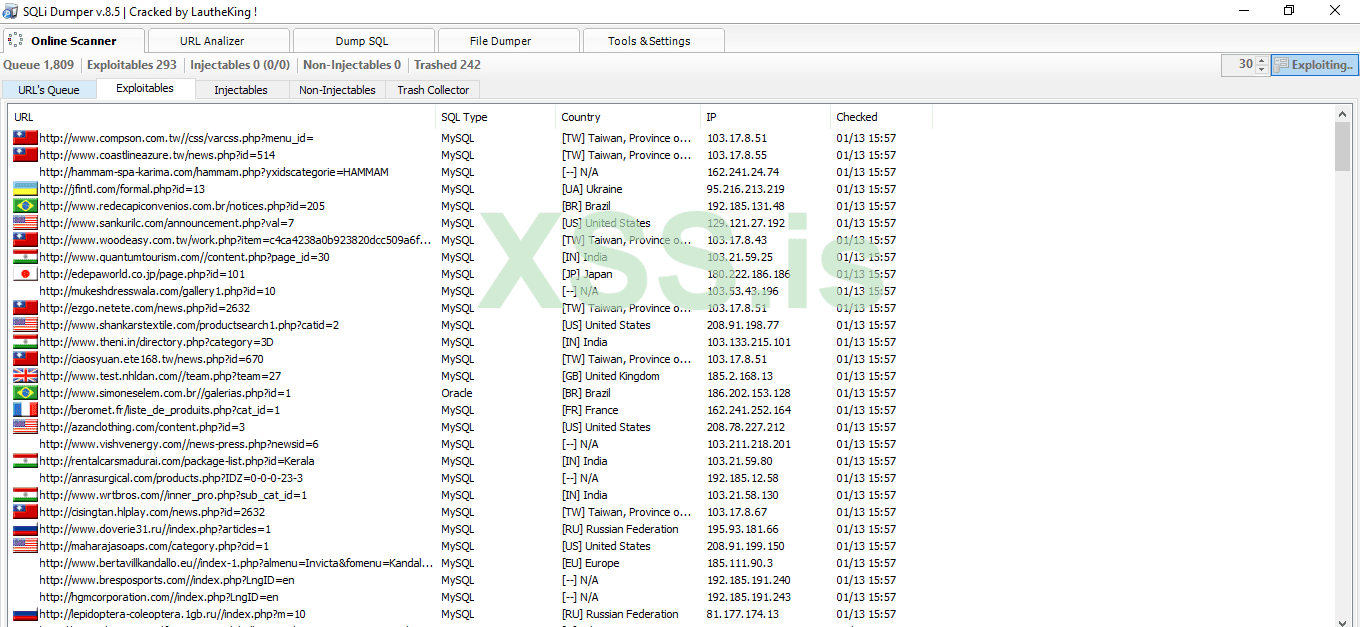
Task: Click IP cell 95.216.213.219
Action: pos(745,189)
